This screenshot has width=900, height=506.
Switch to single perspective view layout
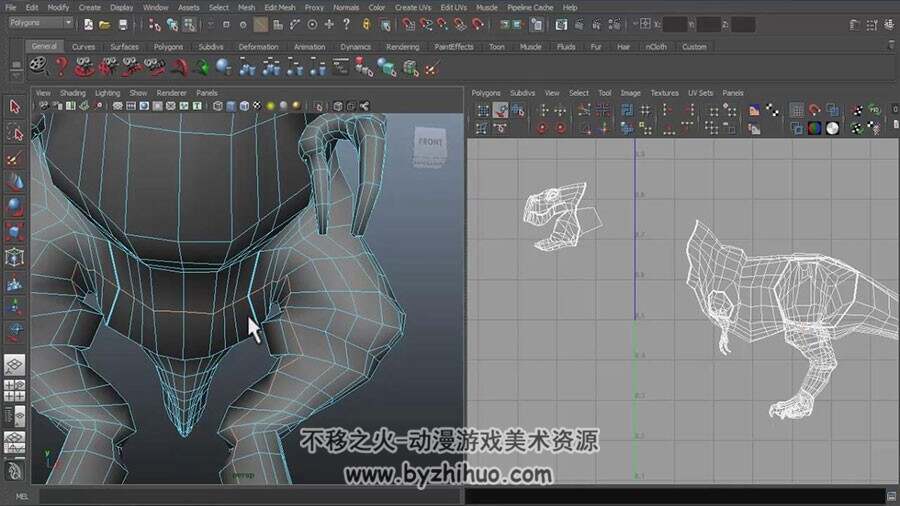(15, 364)
